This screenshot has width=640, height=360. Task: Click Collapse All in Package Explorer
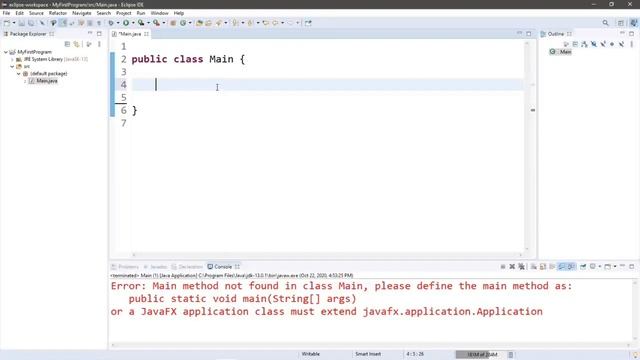coord(67,44)
